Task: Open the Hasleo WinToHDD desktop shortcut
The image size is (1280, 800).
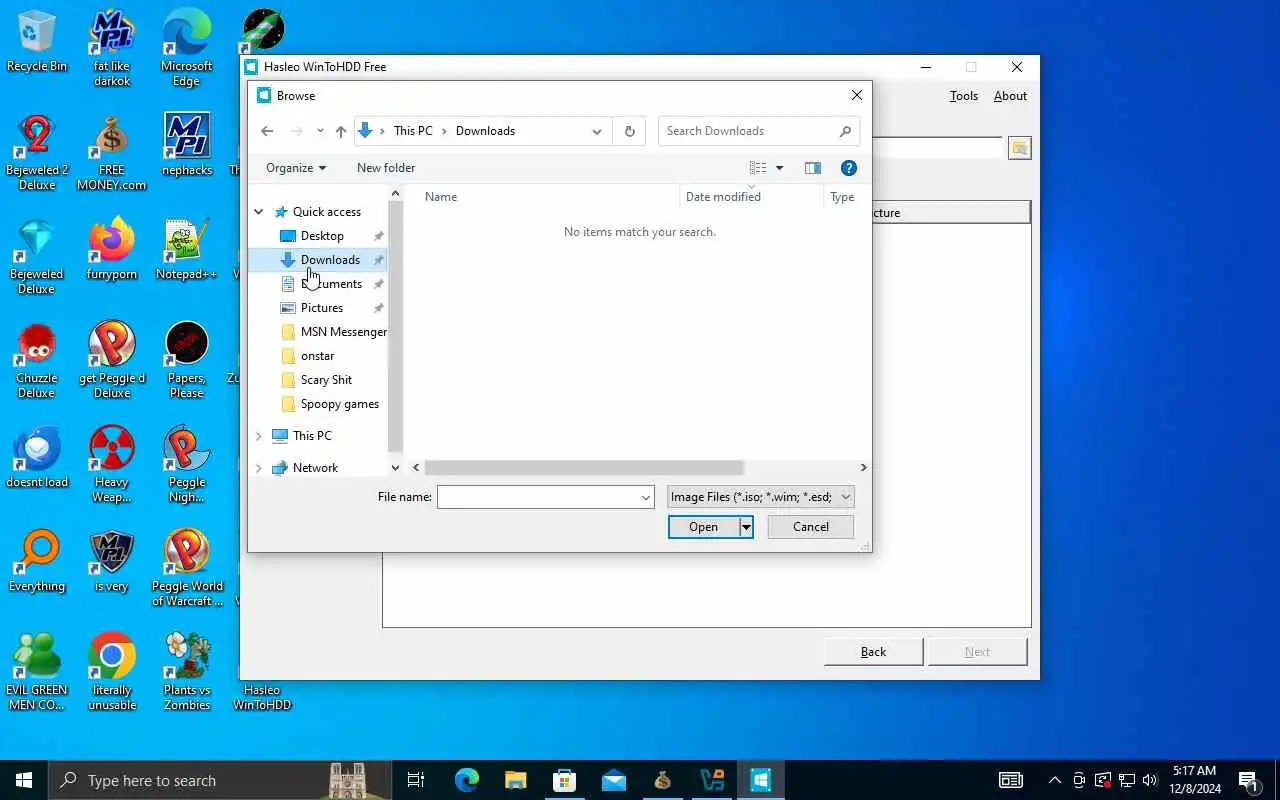Action: [262, 696]
